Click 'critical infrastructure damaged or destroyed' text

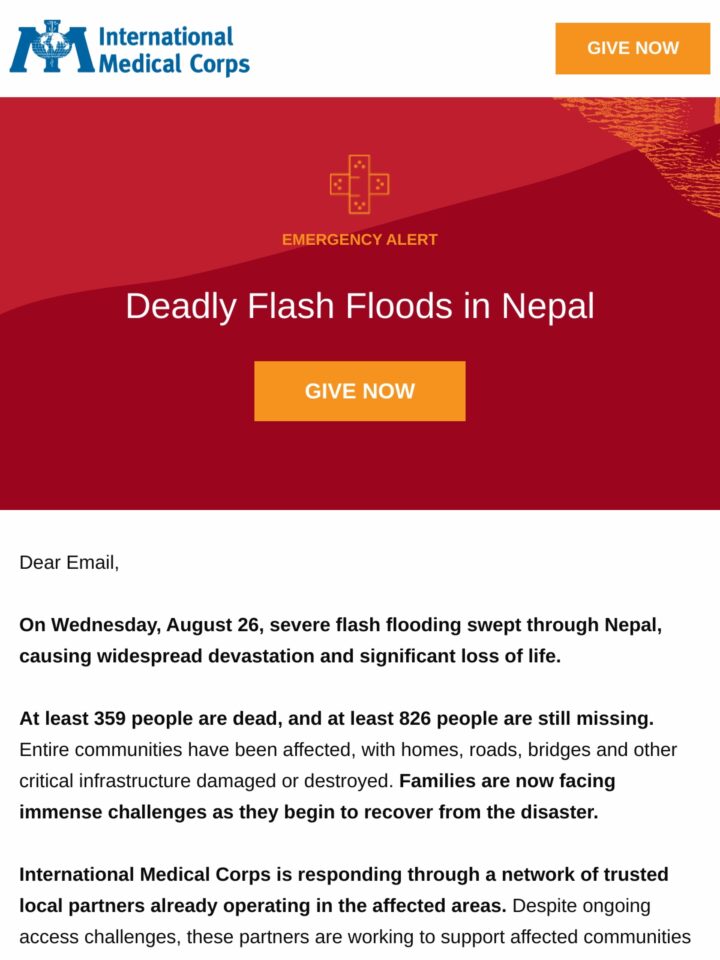[206, 781]
